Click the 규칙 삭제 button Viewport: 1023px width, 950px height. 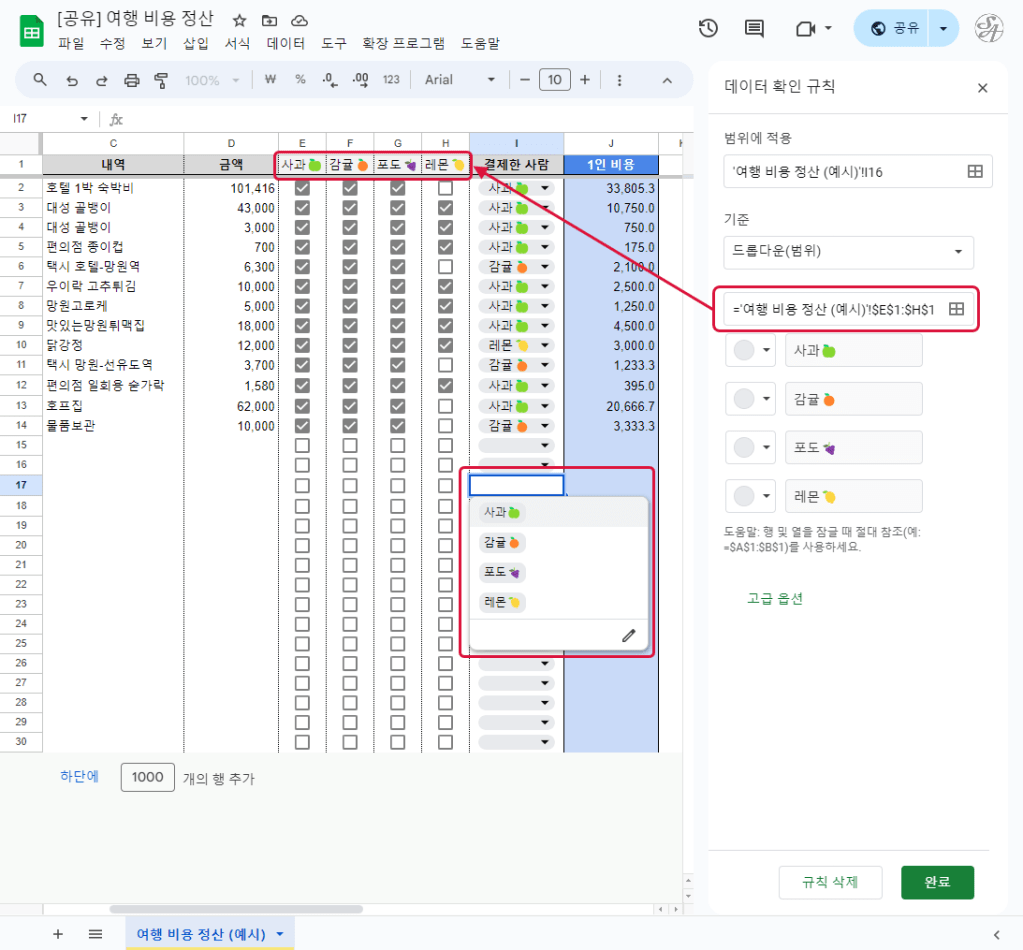(x=830, y=882)
